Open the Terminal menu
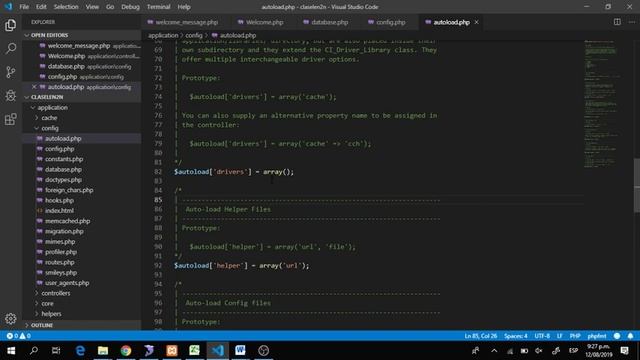Viewport: 640px width, 360px height. click(x=158, y=7)
